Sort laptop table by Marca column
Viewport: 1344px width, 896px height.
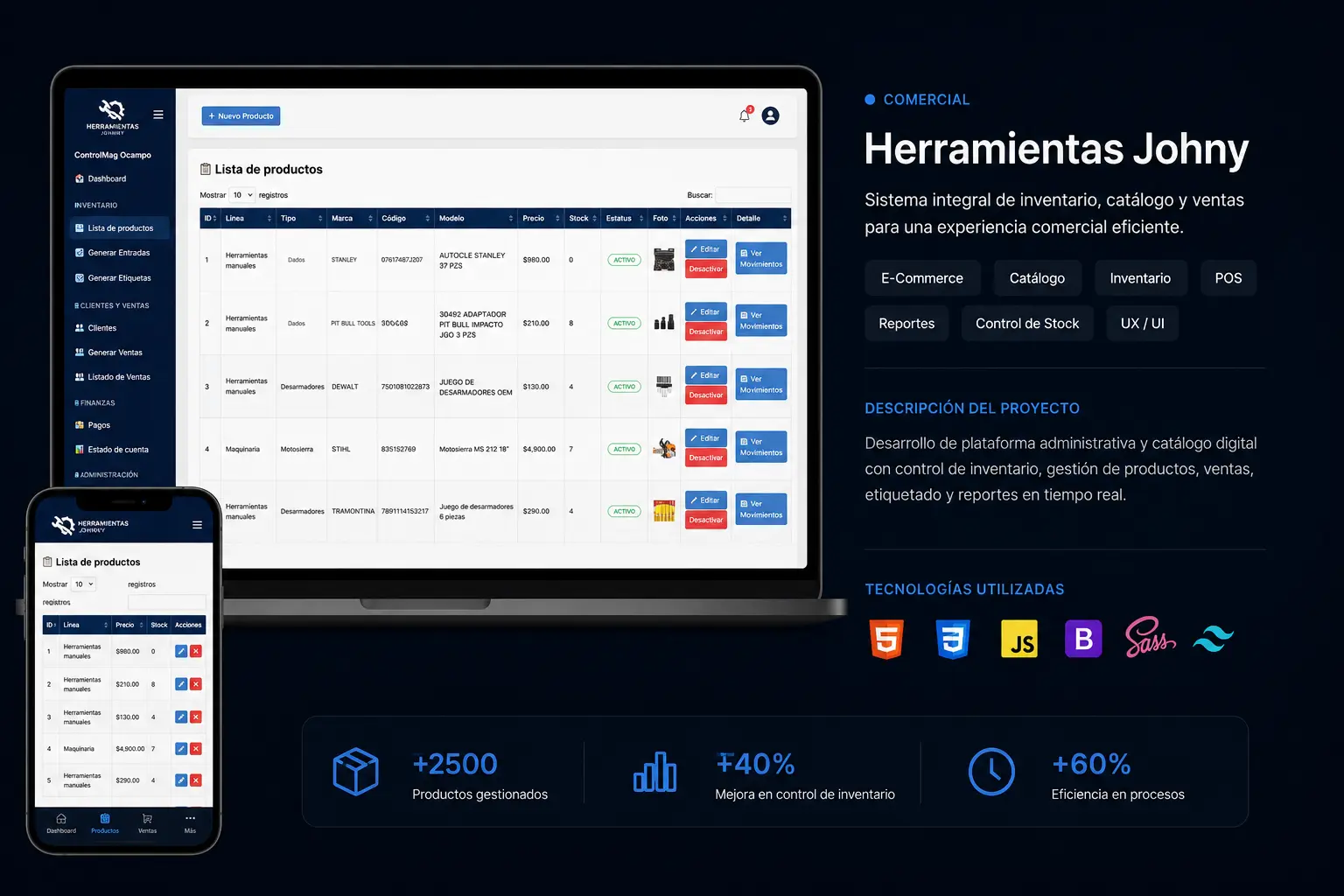[x=352, y=219]
